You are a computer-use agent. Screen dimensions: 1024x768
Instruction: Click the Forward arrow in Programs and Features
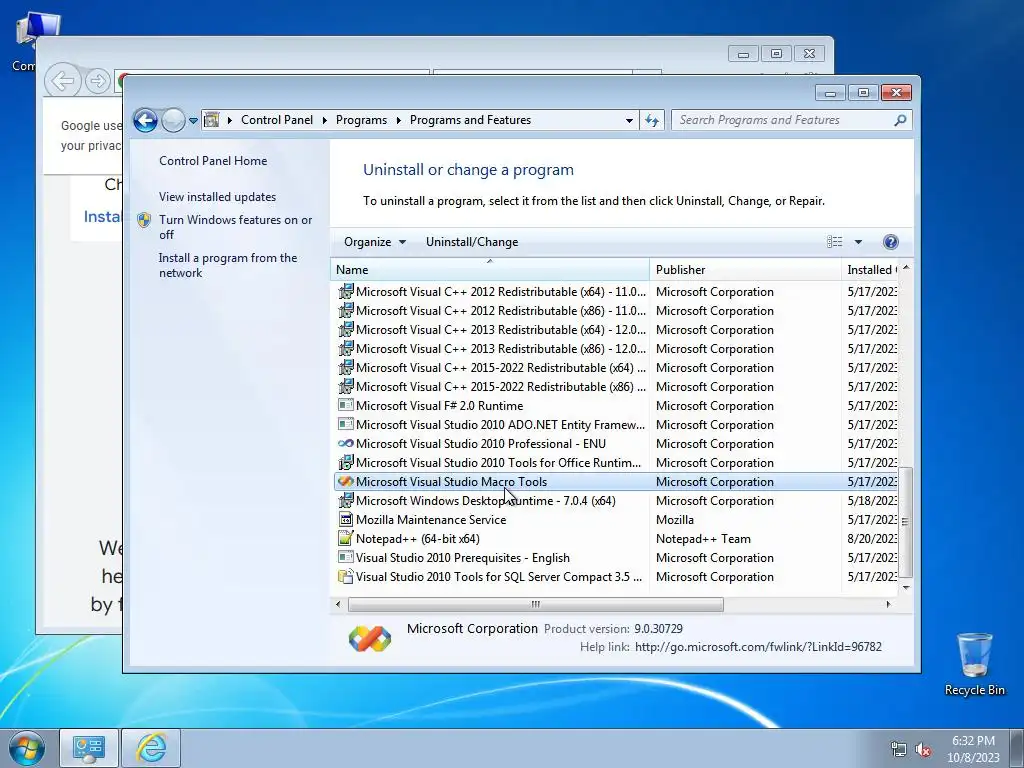click(x=173, y=120)
